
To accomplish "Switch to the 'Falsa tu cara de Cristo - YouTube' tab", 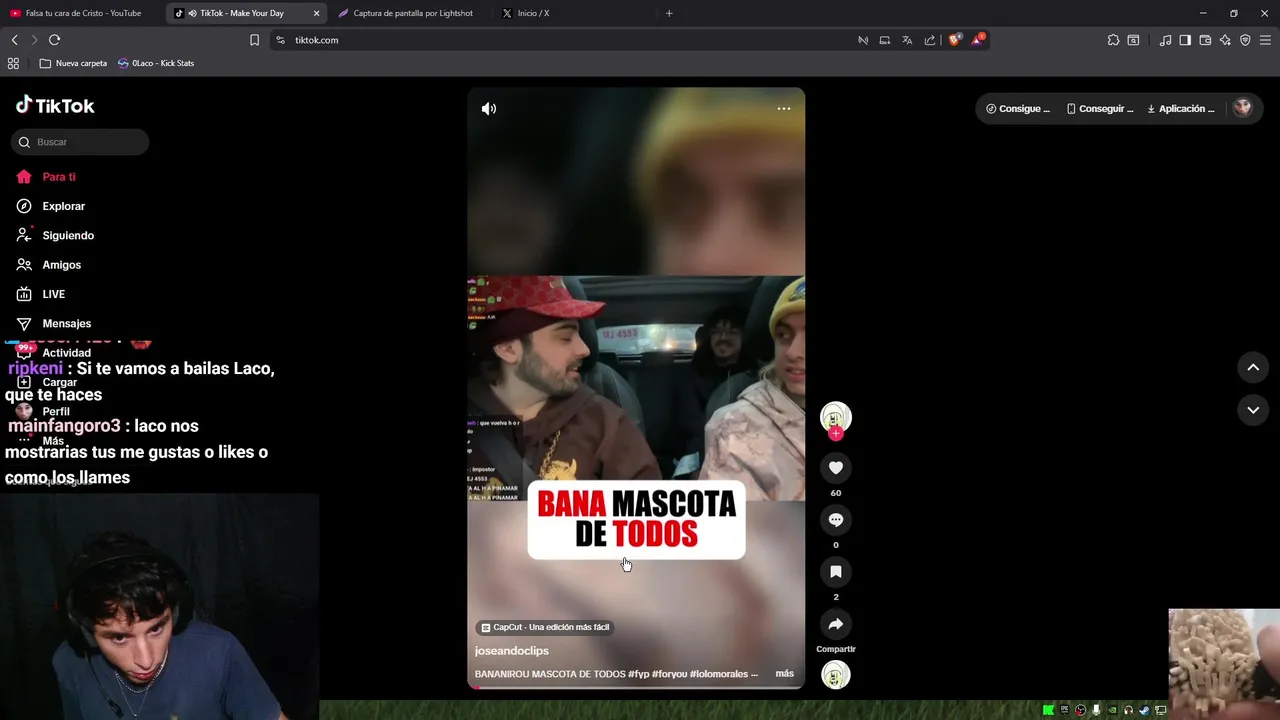I will point(83,13).
